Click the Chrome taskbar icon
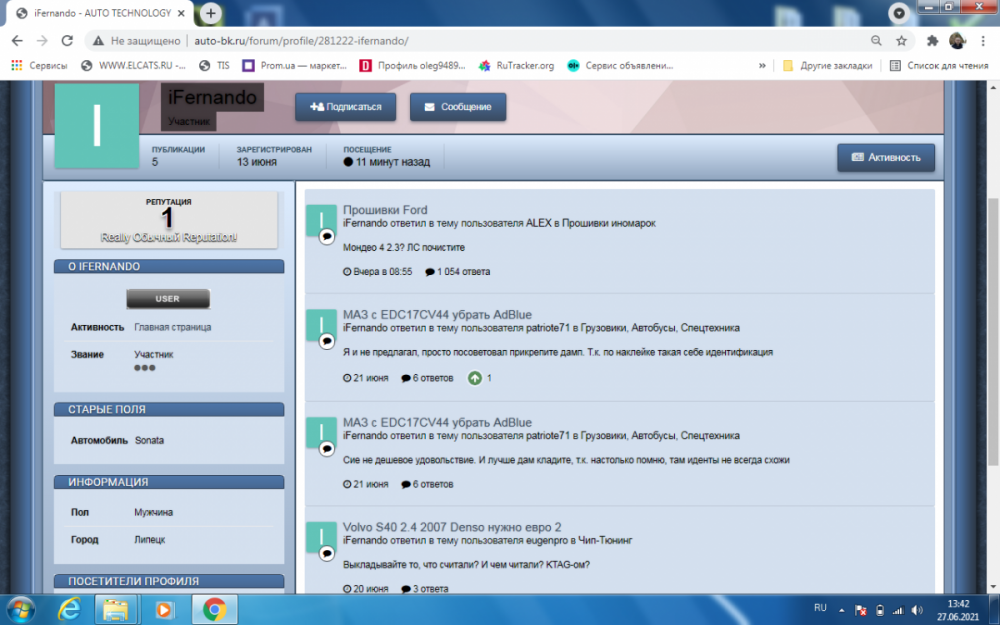 pyautogui.click(x=214, y=610)
